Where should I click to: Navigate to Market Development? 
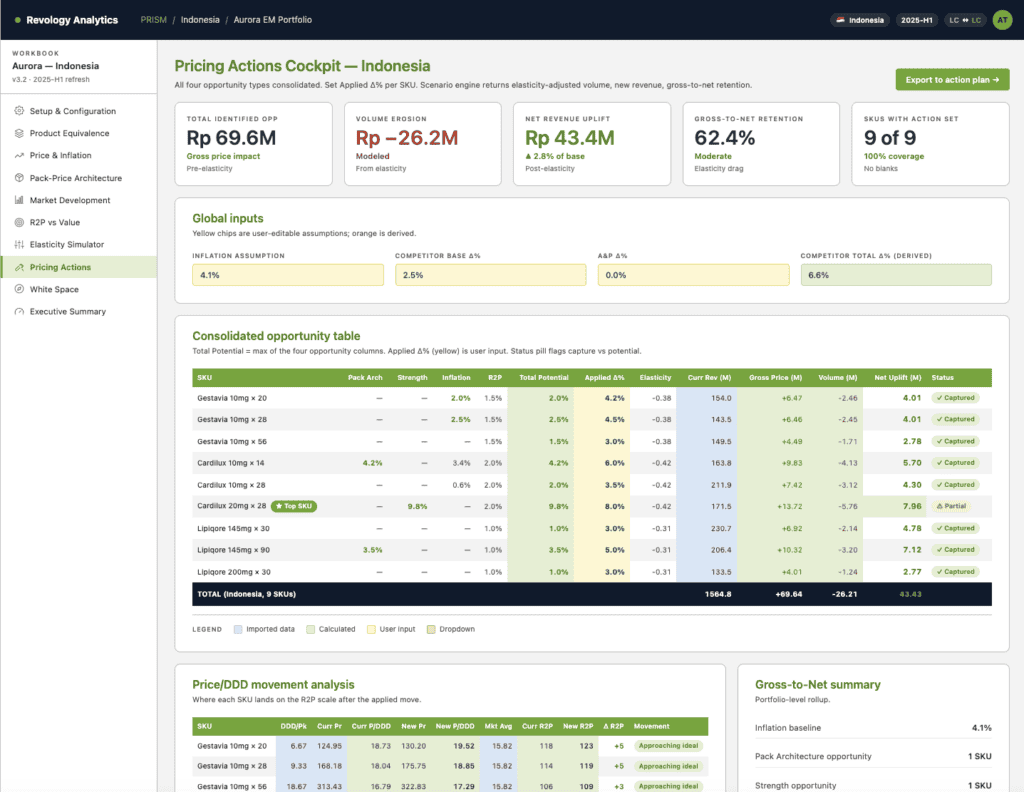pos(78,200)
